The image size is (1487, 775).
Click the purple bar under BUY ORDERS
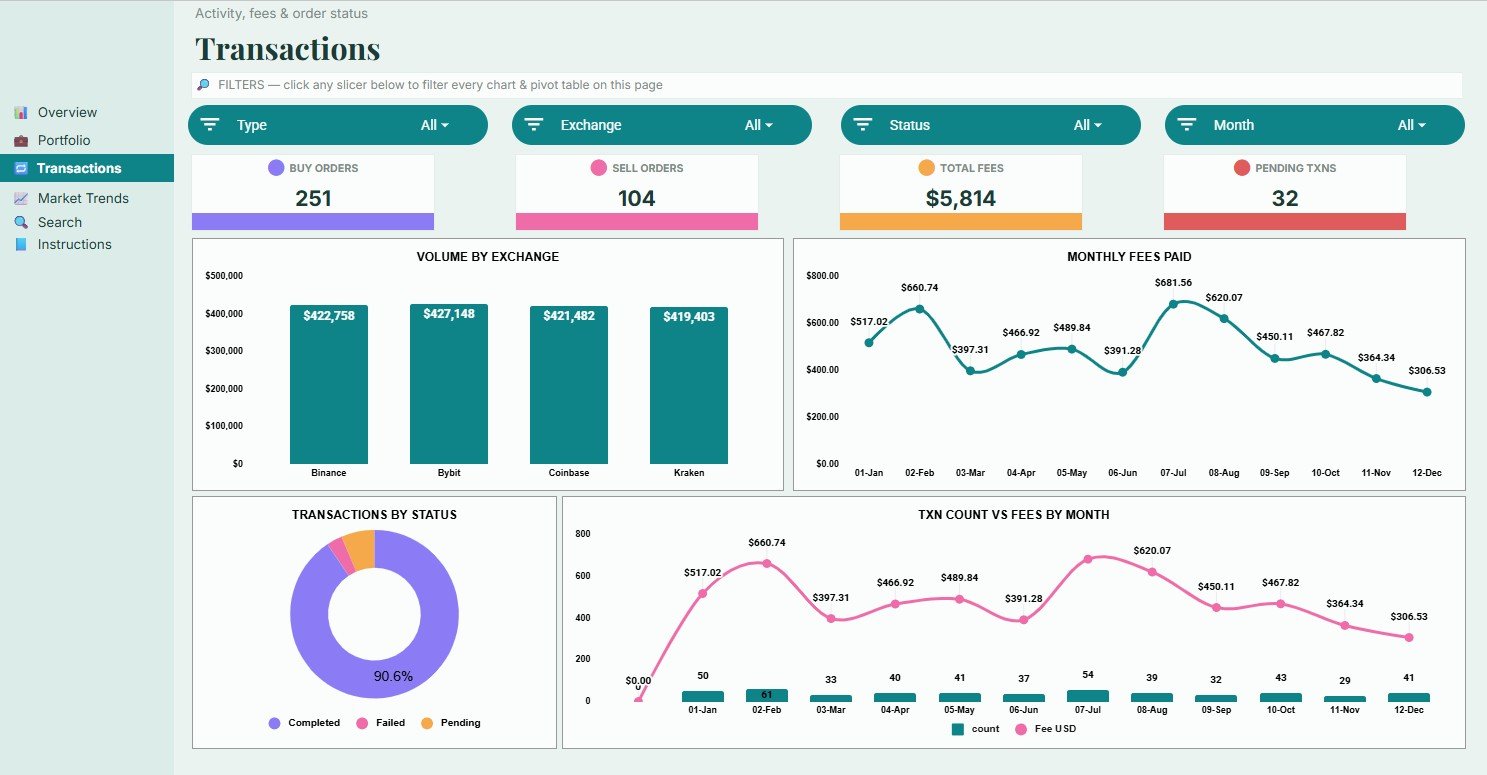(x=313, y=222)
